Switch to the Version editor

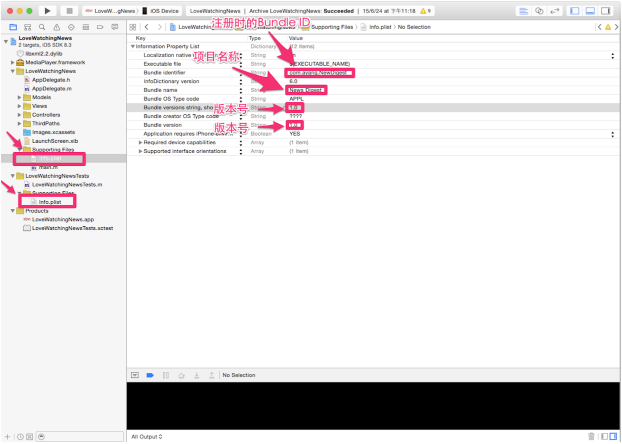coord(554,11)
